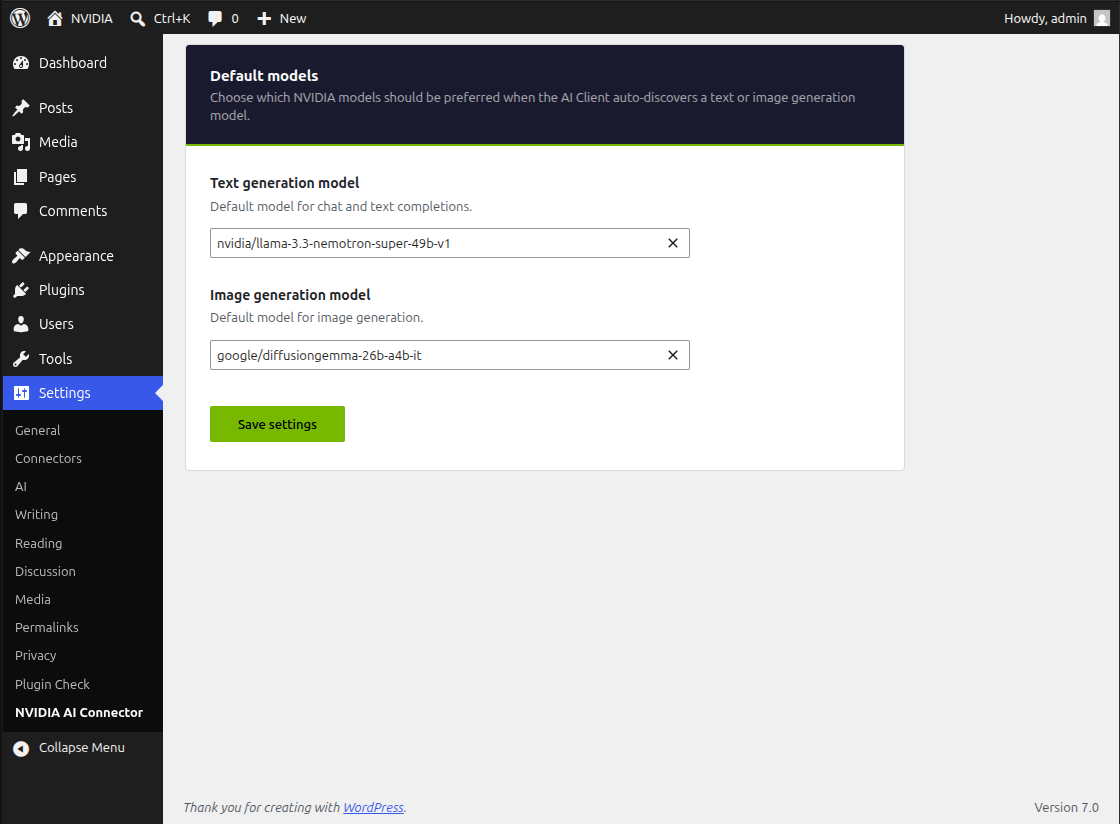Open AI settings submenu
The image size is (1120, 824).
pyautogui.click(x=21, y=486)
